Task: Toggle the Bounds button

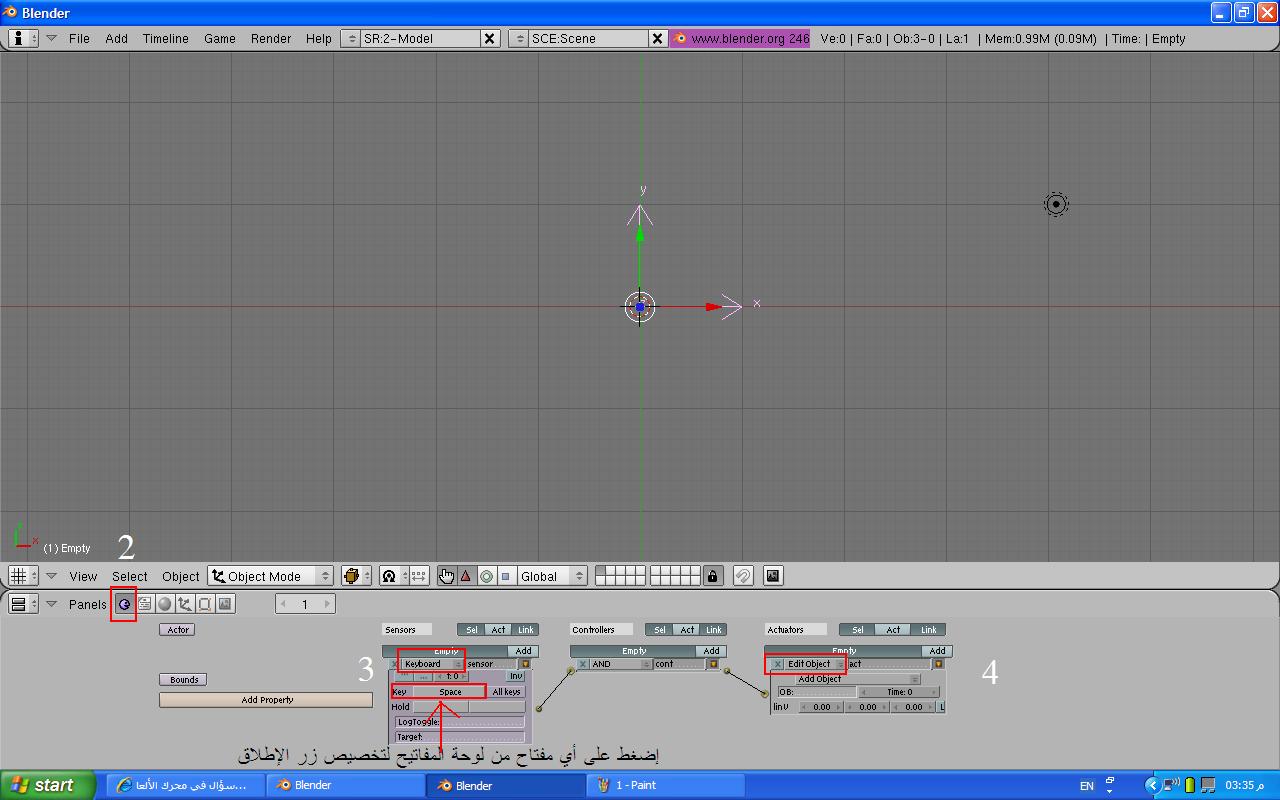Action: click(x=184, y=680)
